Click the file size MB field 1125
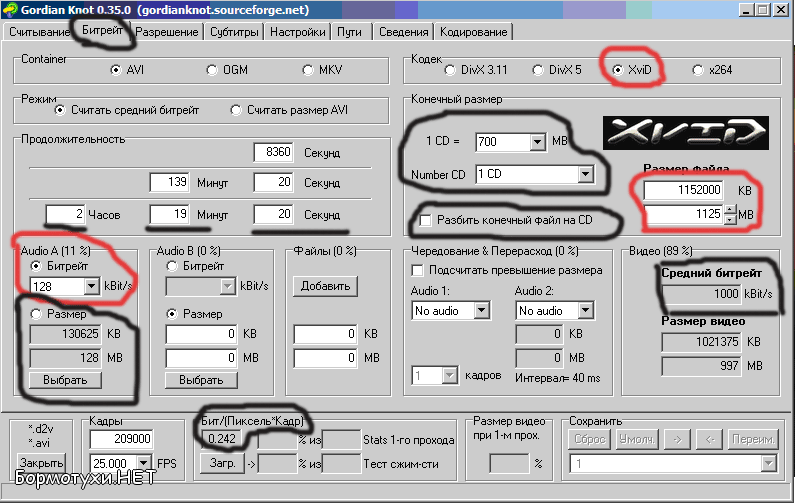This screenshot has width=795, height=503. 683,214
